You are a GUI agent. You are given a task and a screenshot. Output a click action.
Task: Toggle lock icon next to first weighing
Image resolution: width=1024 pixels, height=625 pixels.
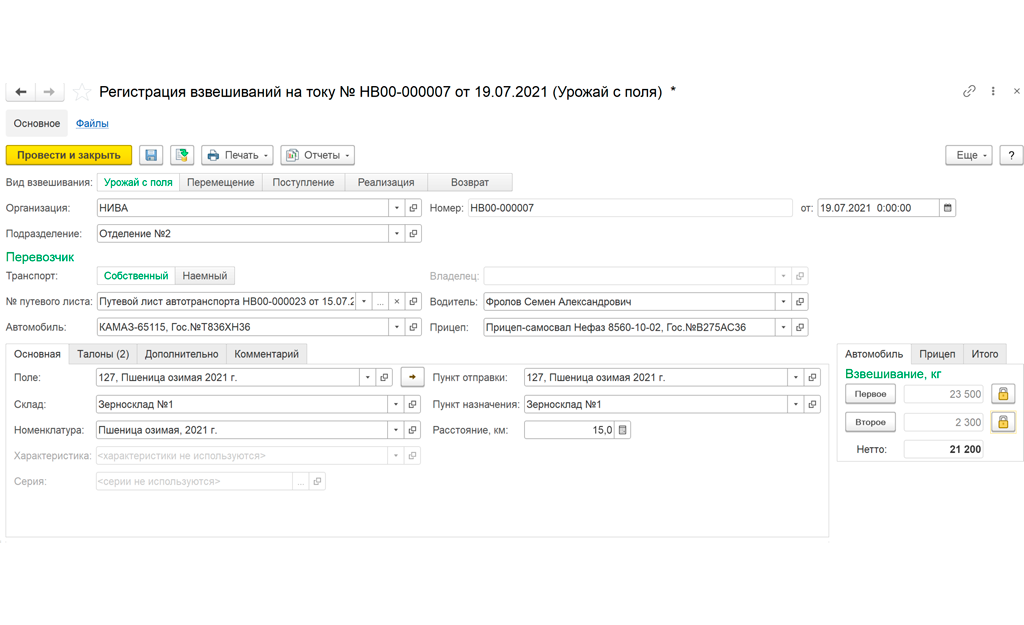click(x=1003, y=394)
